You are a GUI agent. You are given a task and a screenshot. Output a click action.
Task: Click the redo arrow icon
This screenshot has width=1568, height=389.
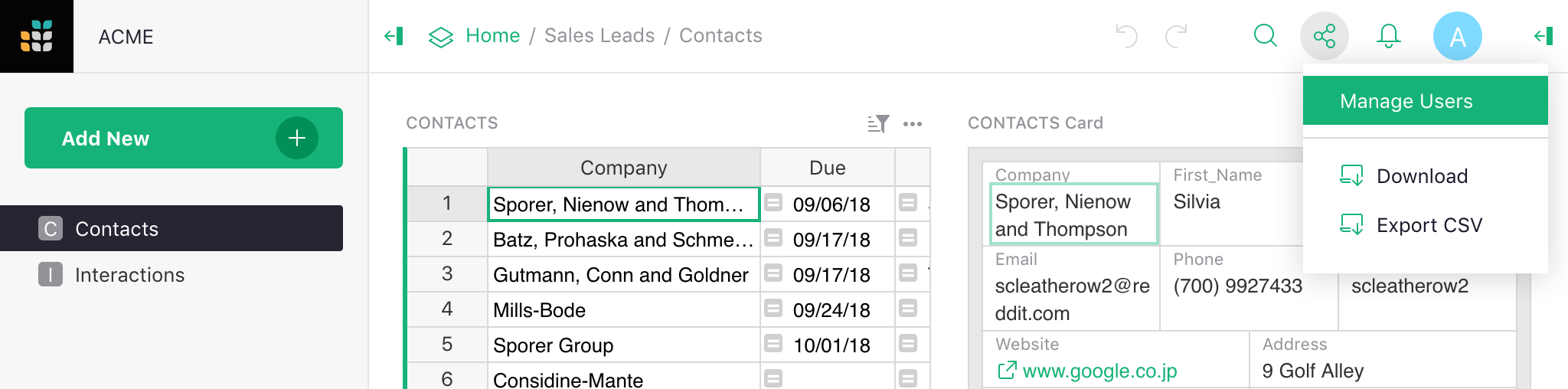(x=1176, y=36)
